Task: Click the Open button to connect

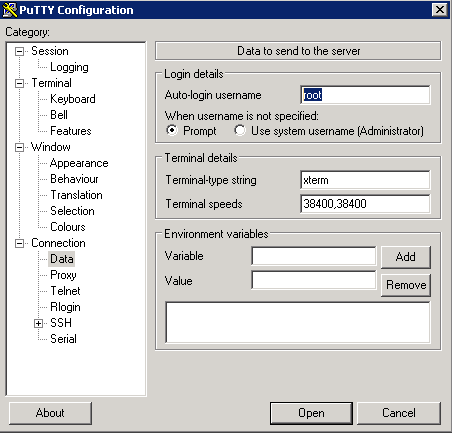Action: (311, 413)
